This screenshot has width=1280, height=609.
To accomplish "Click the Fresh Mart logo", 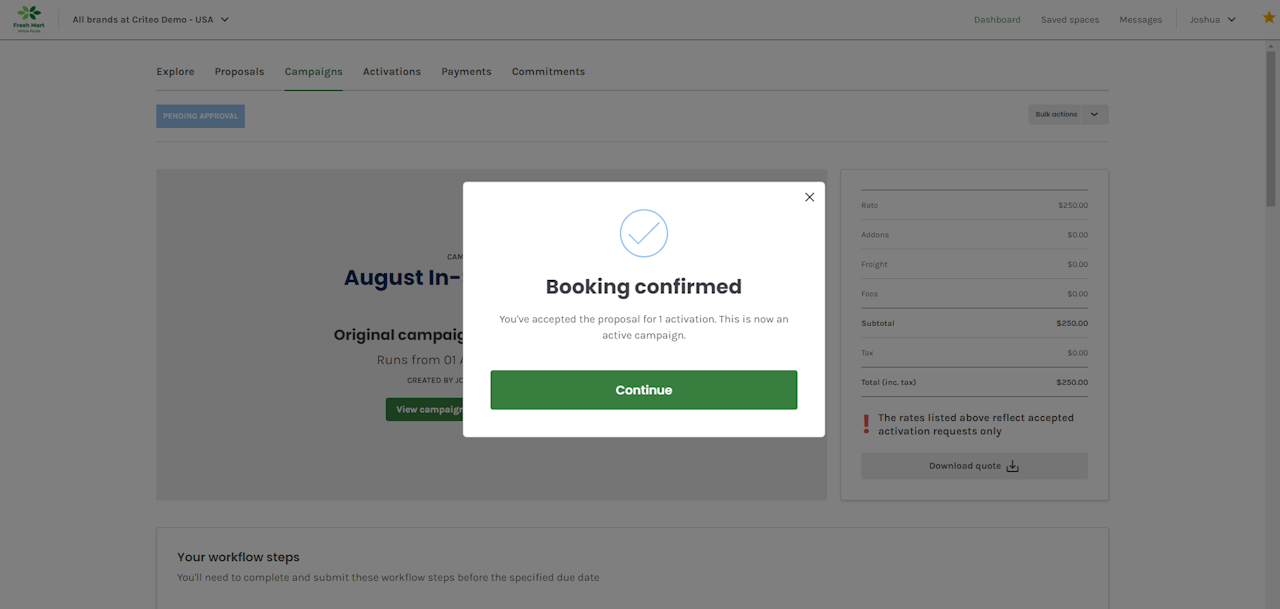I will tap(28, 19).
